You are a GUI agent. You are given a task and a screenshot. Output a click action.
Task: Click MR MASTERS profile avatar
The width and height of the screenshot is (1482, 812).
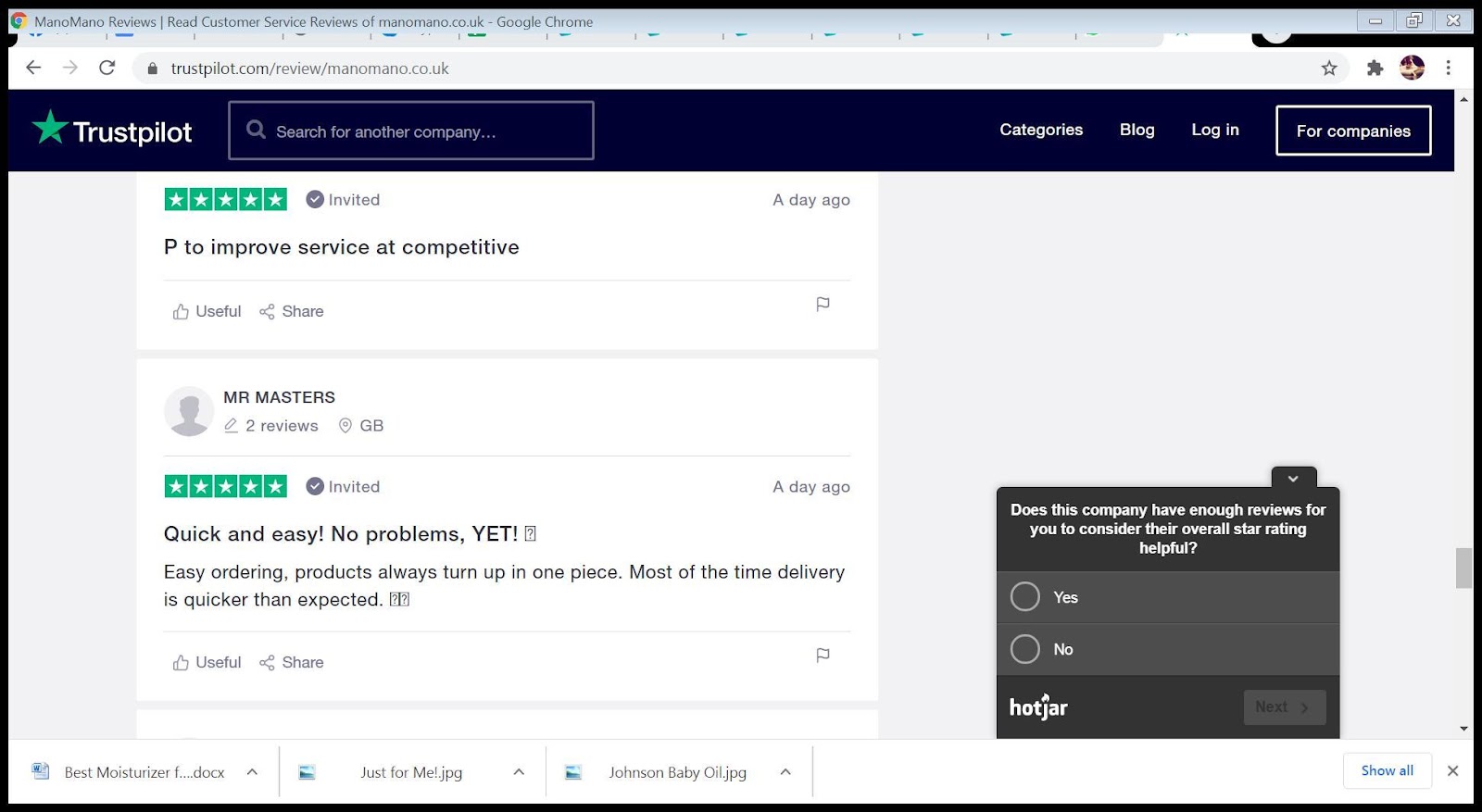[189, 411]
